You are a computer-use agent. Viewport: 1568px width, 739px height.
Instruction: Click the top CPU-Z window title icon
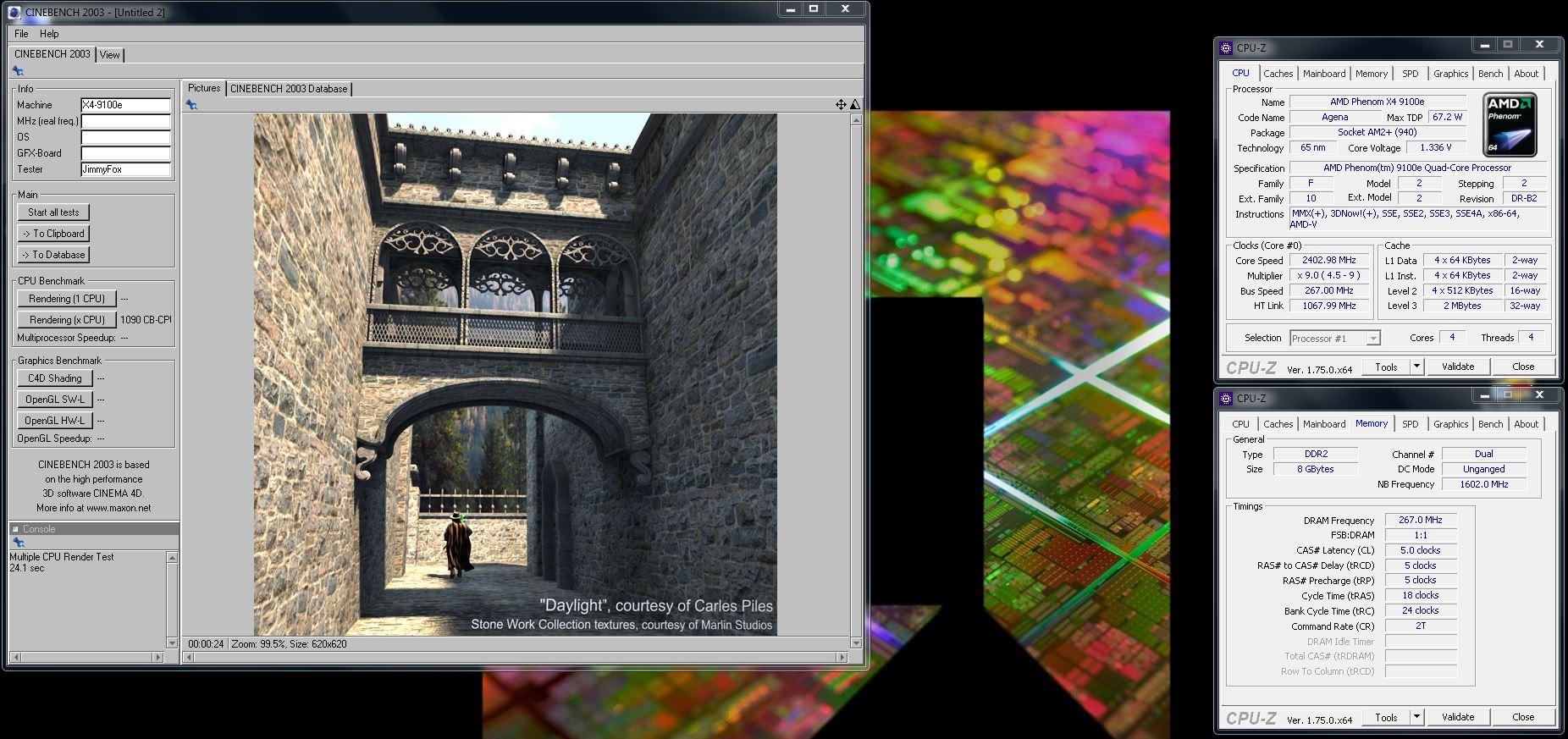[x=1226, y=47]
